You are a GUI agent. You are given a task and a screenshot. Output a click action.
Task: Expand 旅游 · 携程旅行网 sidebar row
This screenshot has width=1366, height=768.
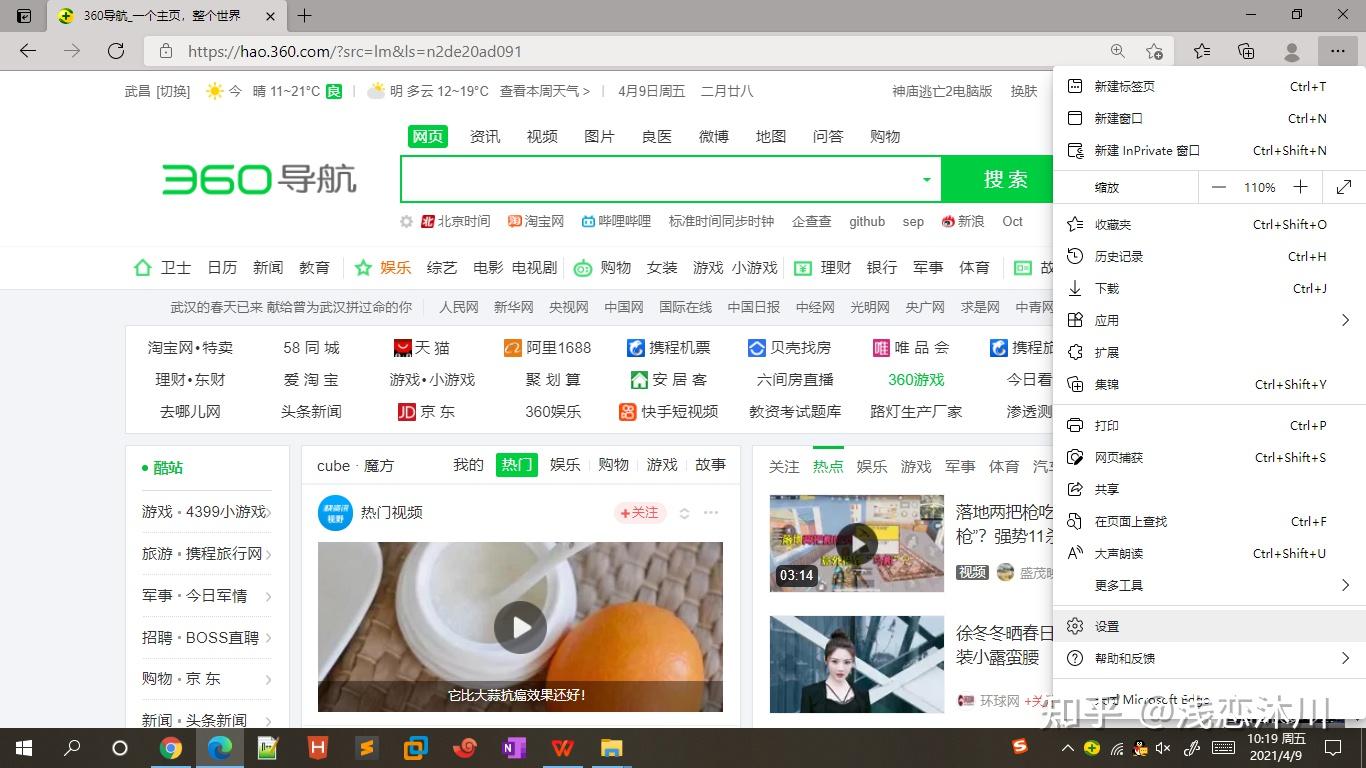(208, 554)
